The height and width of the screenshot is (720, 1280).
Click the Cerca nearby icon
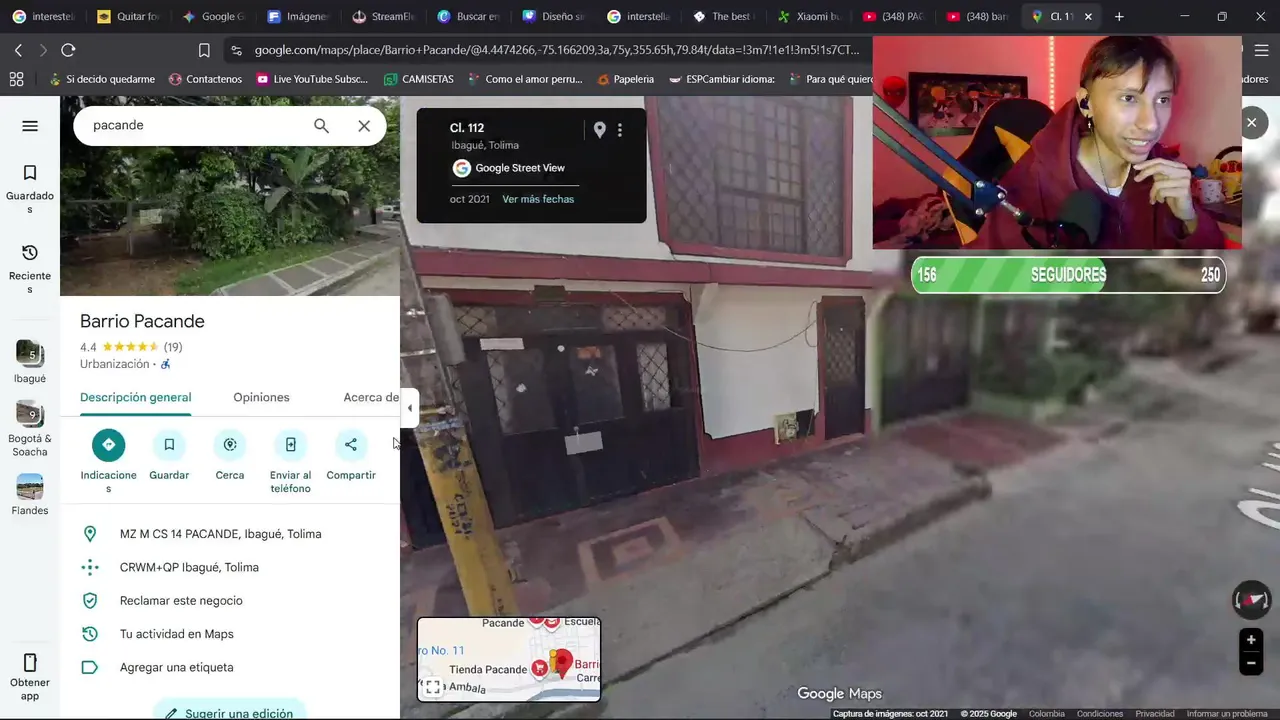pyautogui.click(x=230, y=445)
